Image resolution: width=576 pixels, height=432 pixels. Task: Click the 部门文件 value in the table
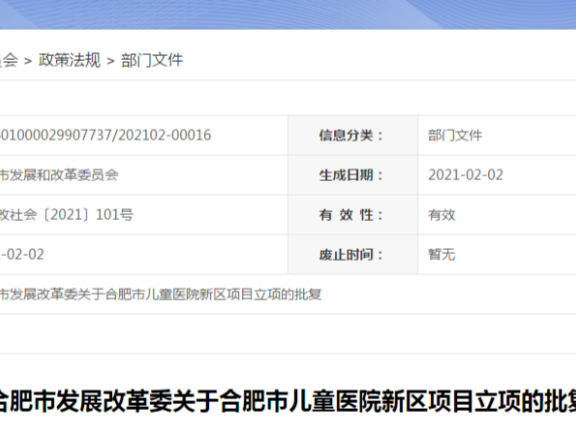click(455, 136)
